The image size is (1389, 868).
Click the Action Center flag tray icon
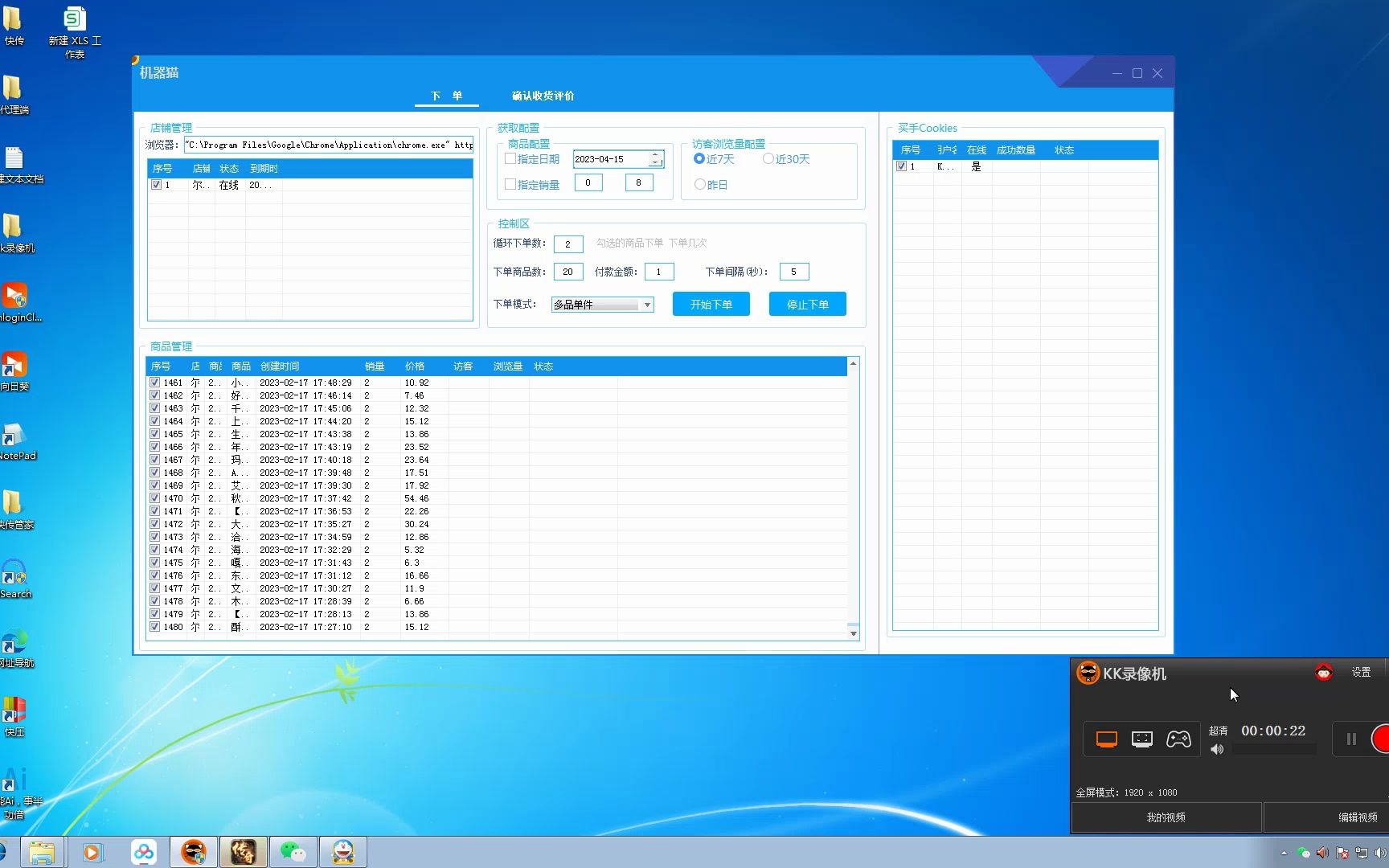1342,853
